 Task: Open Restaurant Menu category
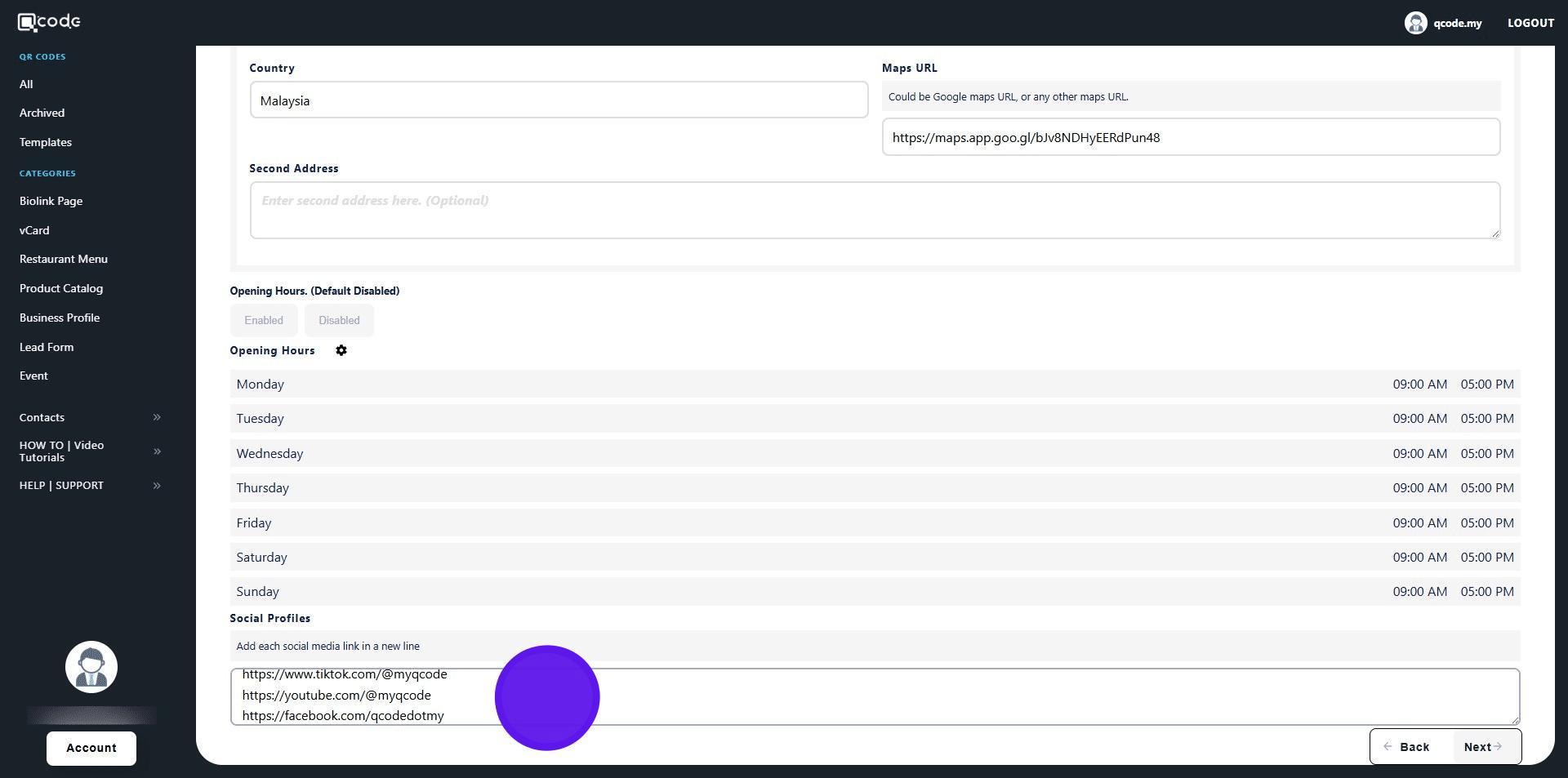tap(64, 259)
